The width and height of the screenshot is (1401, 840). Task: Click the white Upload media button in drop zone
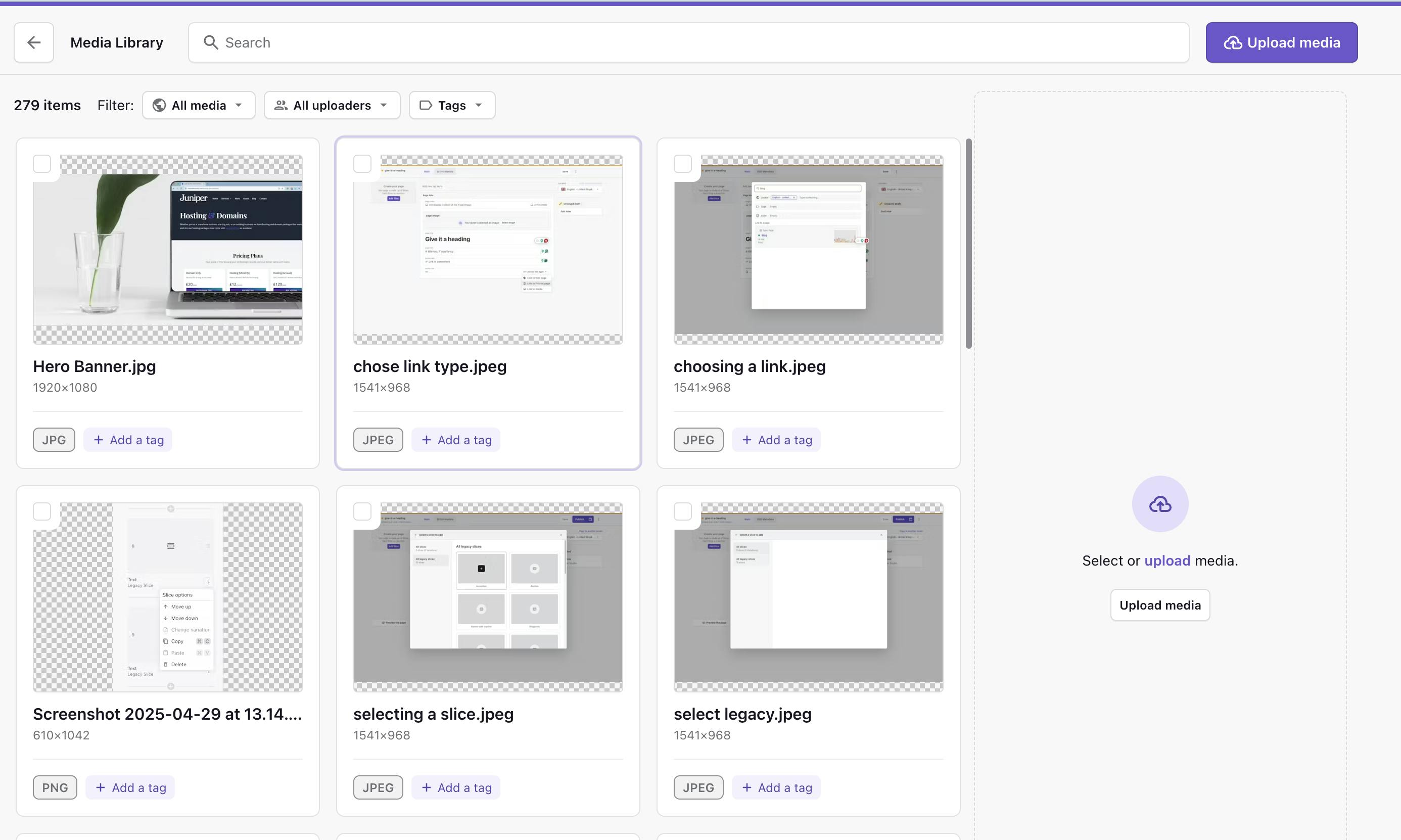click(1160, 605)
